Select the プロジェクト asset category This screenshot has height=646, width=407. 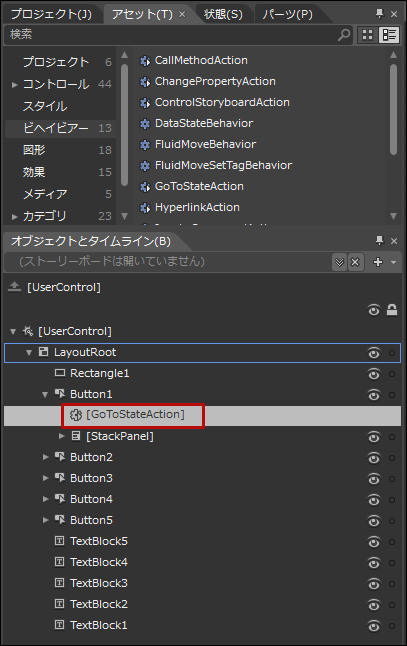point(56,62)
